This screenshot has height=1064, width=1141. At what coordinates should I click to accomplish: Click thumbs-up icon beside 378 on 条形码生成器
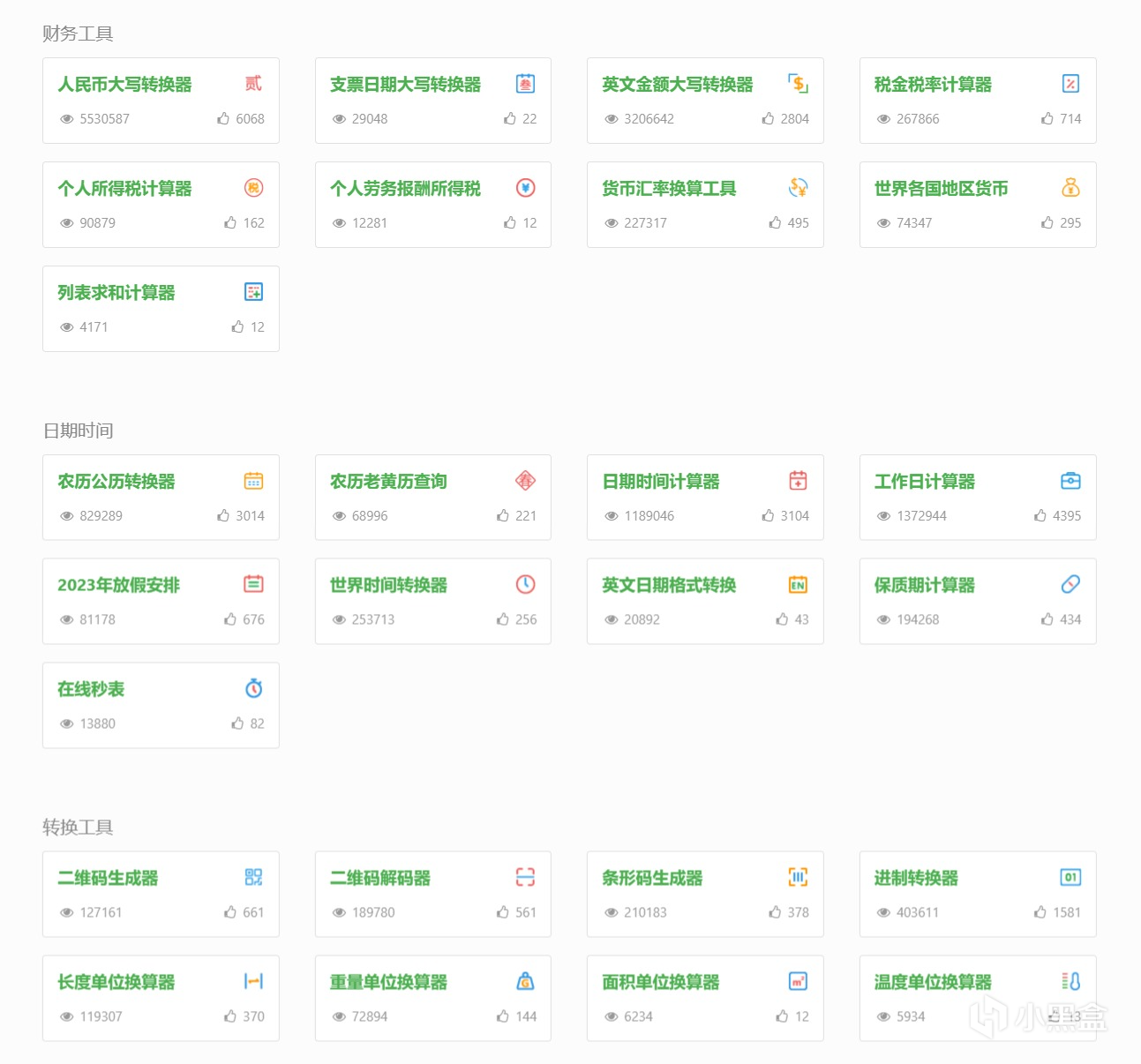[x=775, y=912]
